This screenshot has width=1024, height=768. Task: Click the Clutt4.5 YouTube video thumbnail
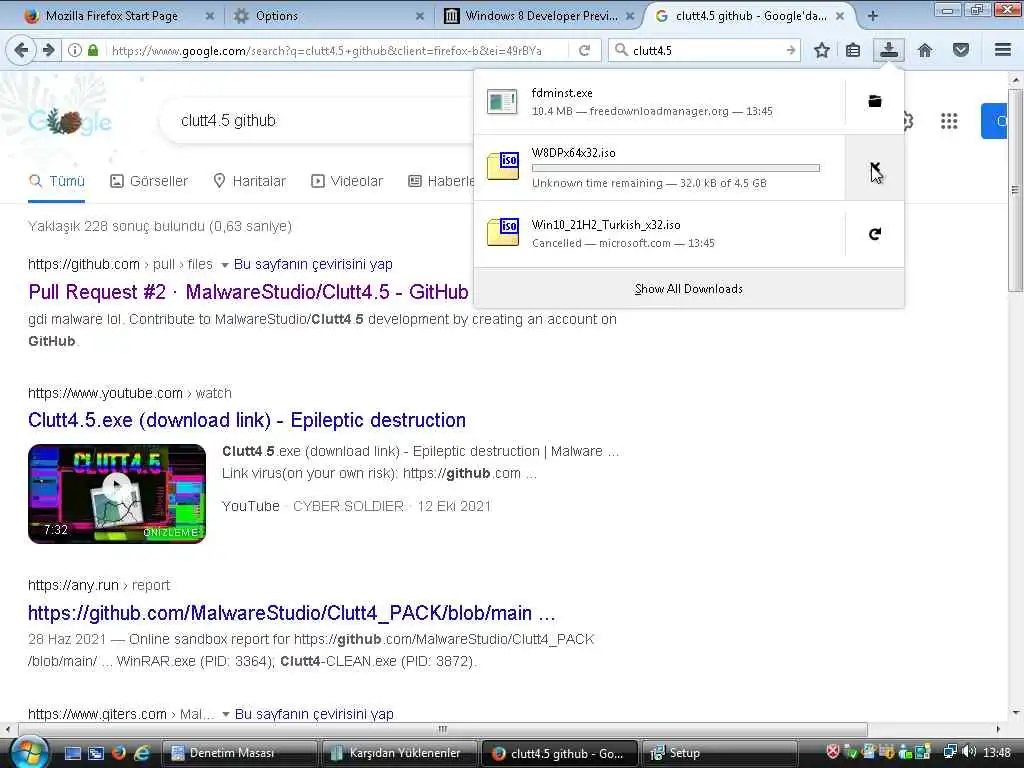click(x=117, y=494)
